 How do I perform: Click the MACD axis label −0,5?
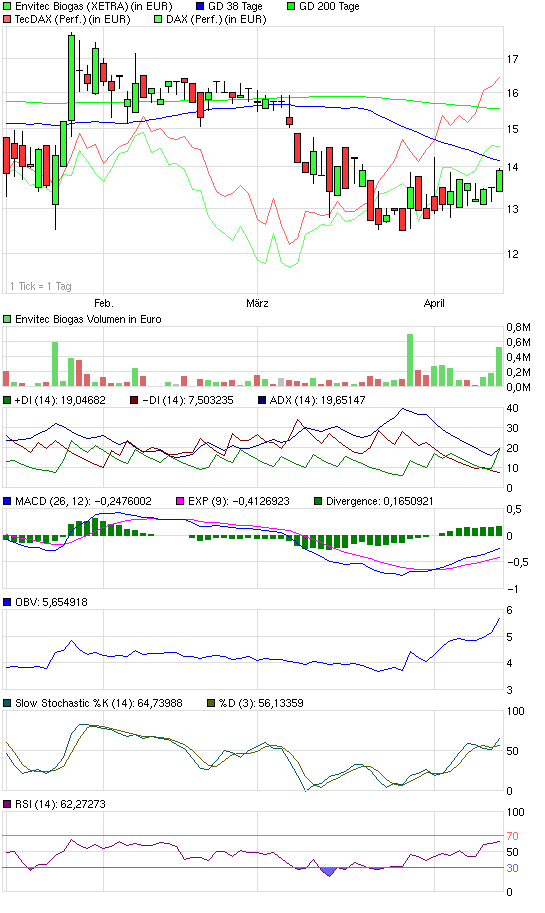516,562
